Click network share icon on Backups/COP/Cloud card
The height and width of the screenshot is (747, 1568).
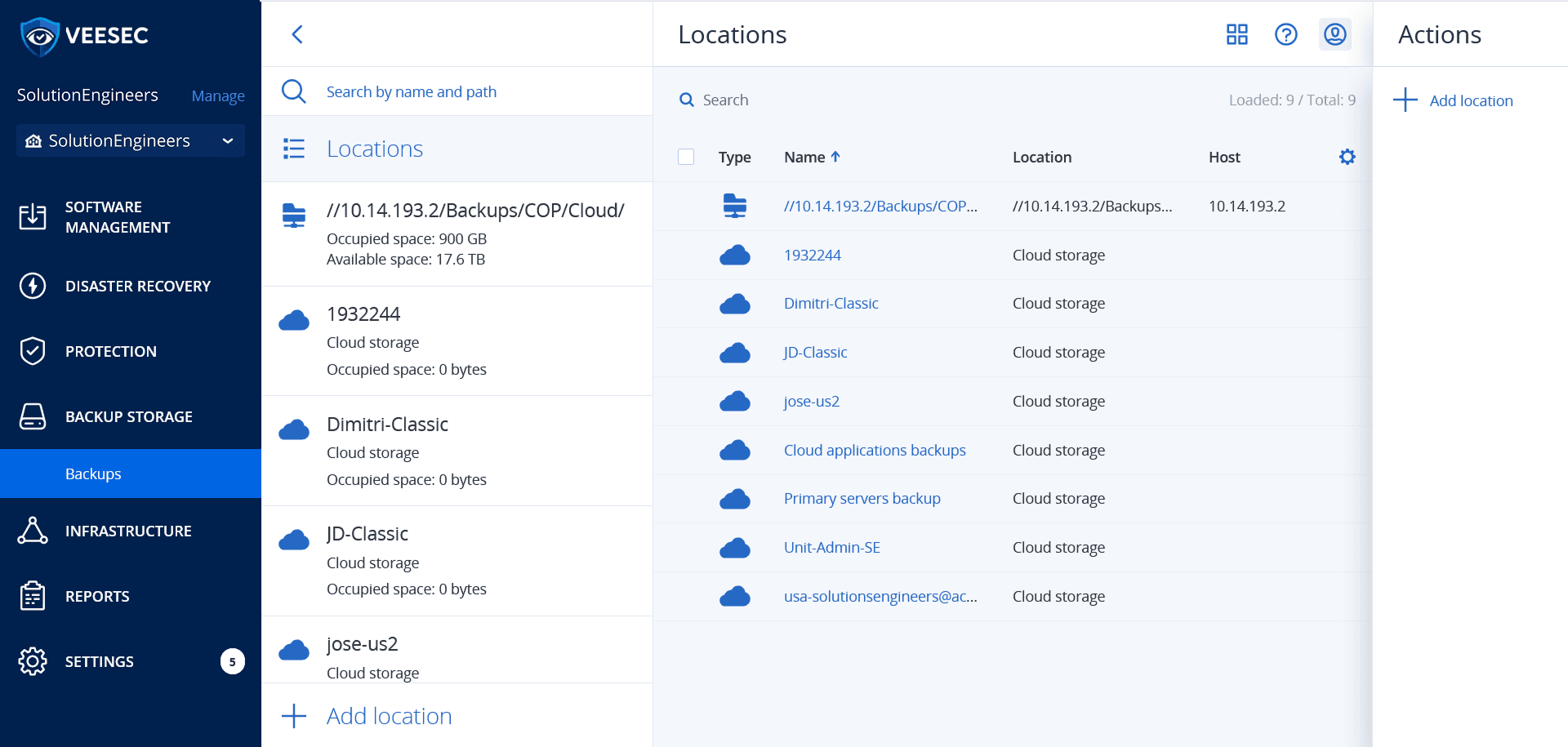point(294,216)
